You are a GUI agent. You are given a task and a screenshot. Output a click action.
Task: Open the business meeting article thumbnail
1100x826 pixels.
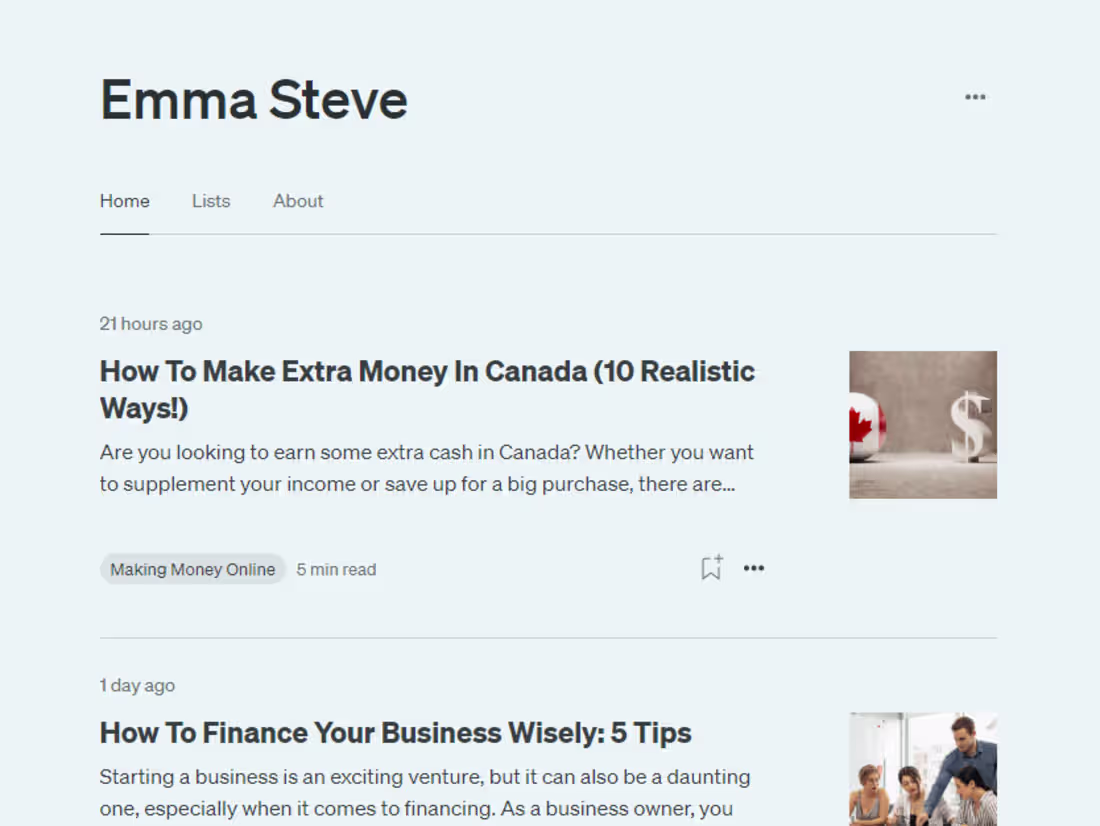point(922,769)
